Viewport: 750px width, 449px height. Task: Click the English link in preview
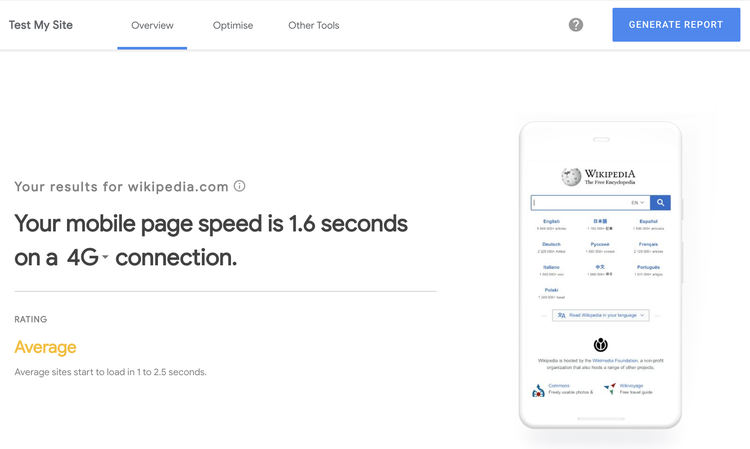[x=551, y=221]
